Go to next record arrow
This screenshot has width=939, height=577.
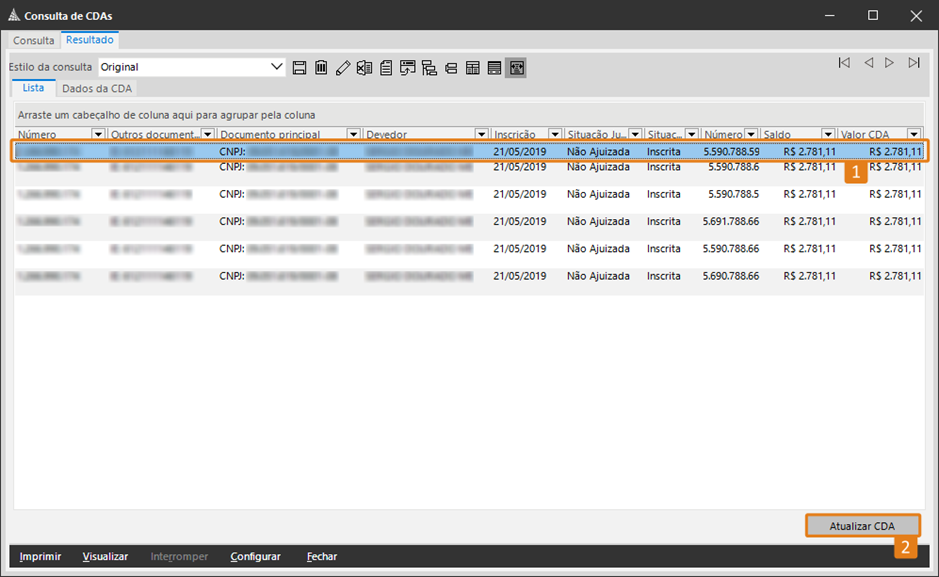(890, 63)
